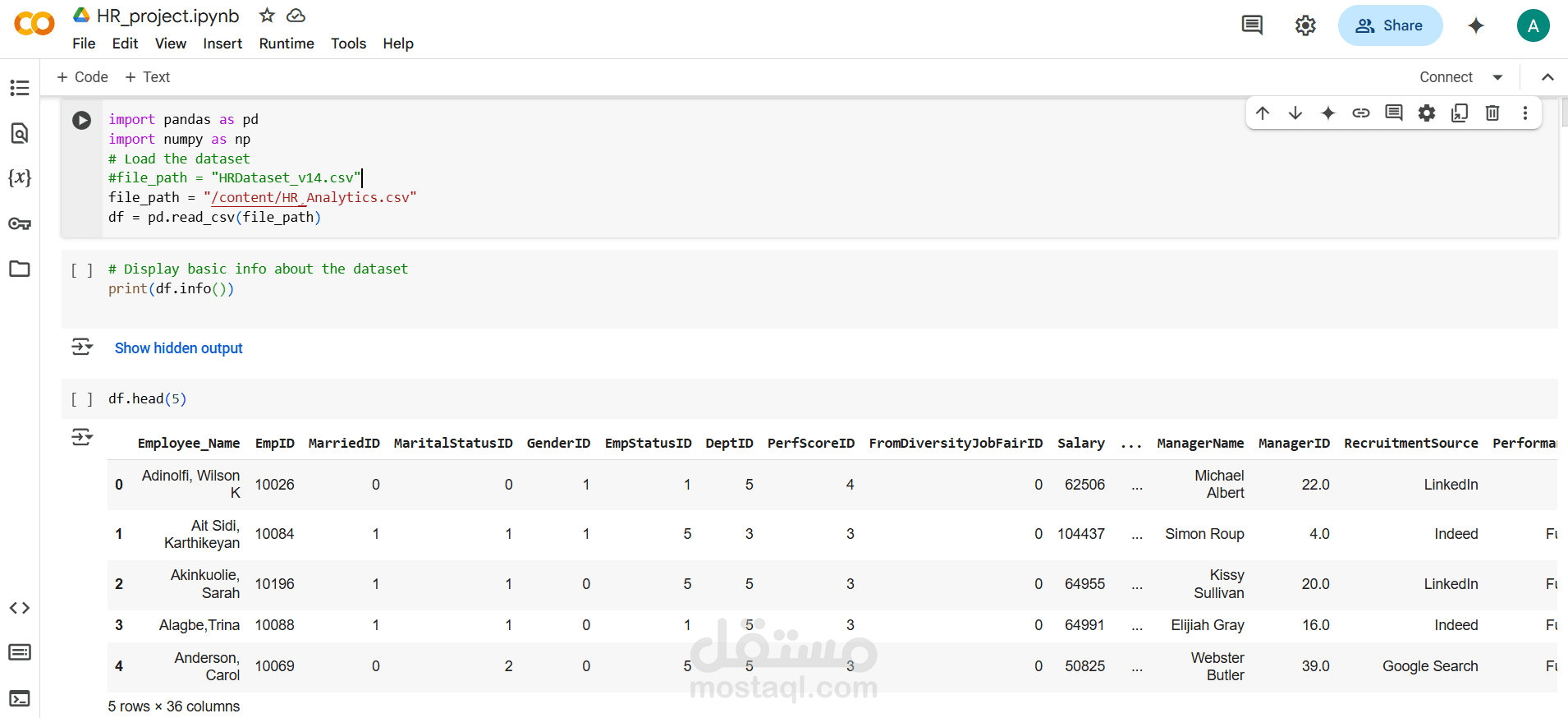Open the Tools menu
Viewport: 1568px width, 718px height.
pyautogui.click(x=348, y=44)
